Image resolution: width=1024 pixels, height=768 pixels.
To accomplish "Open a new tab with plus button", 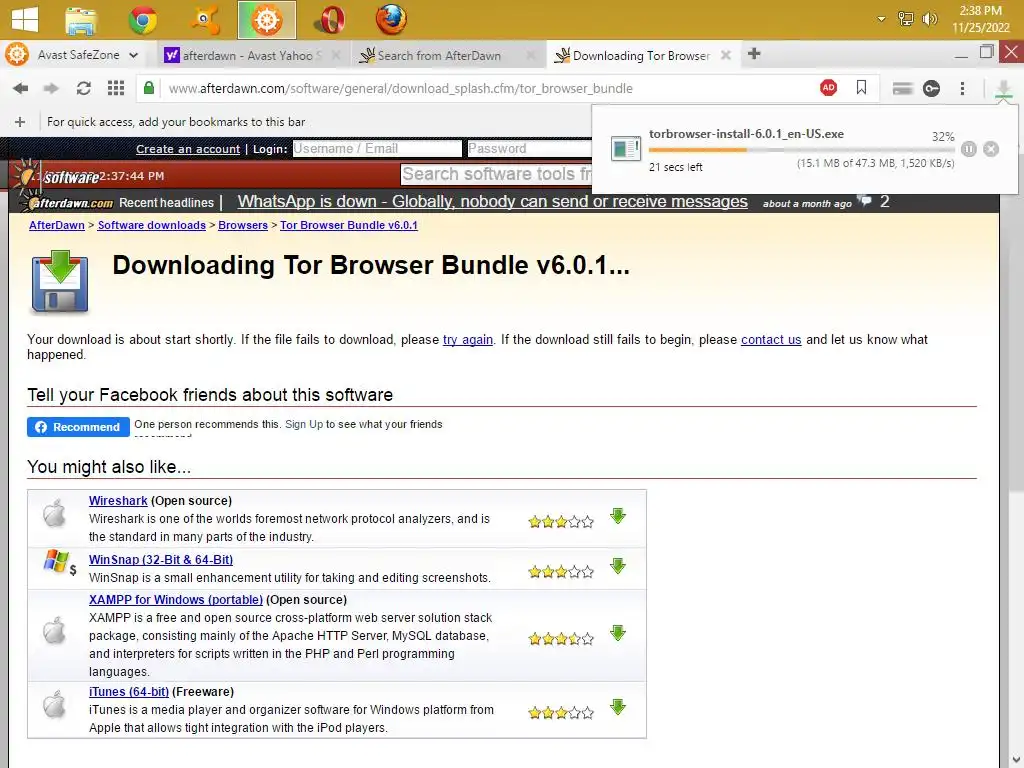I will [754, 54].
